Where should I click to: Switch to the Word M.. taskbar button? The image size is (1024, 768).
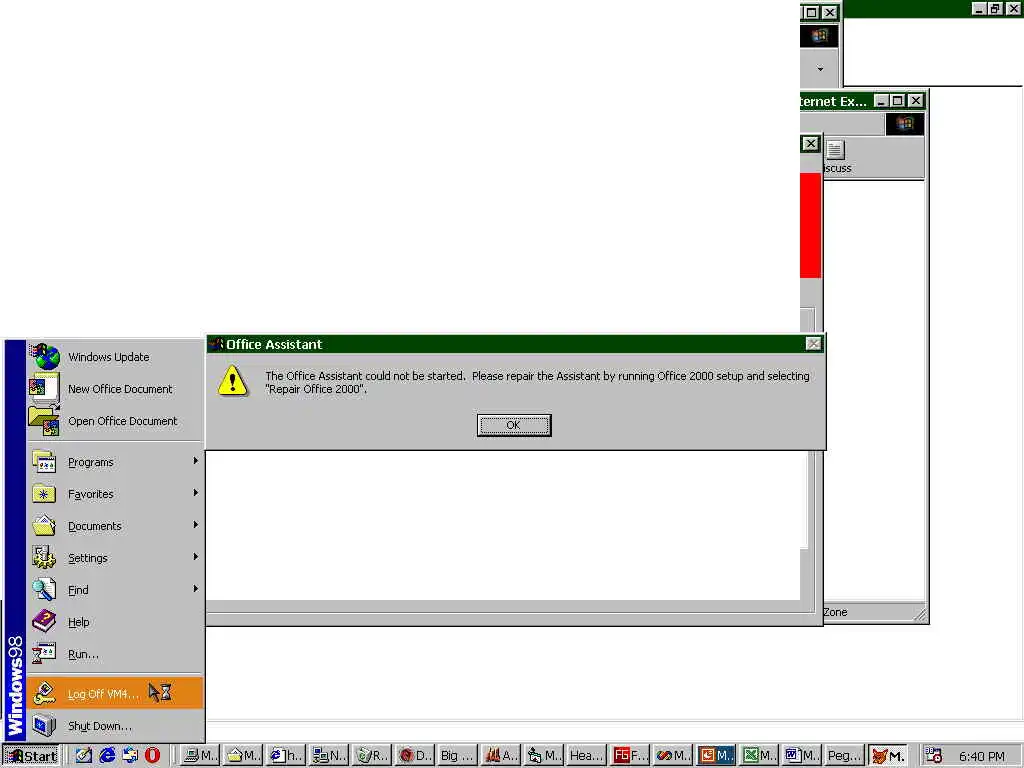pyautogui.click(x=801, y=756)
